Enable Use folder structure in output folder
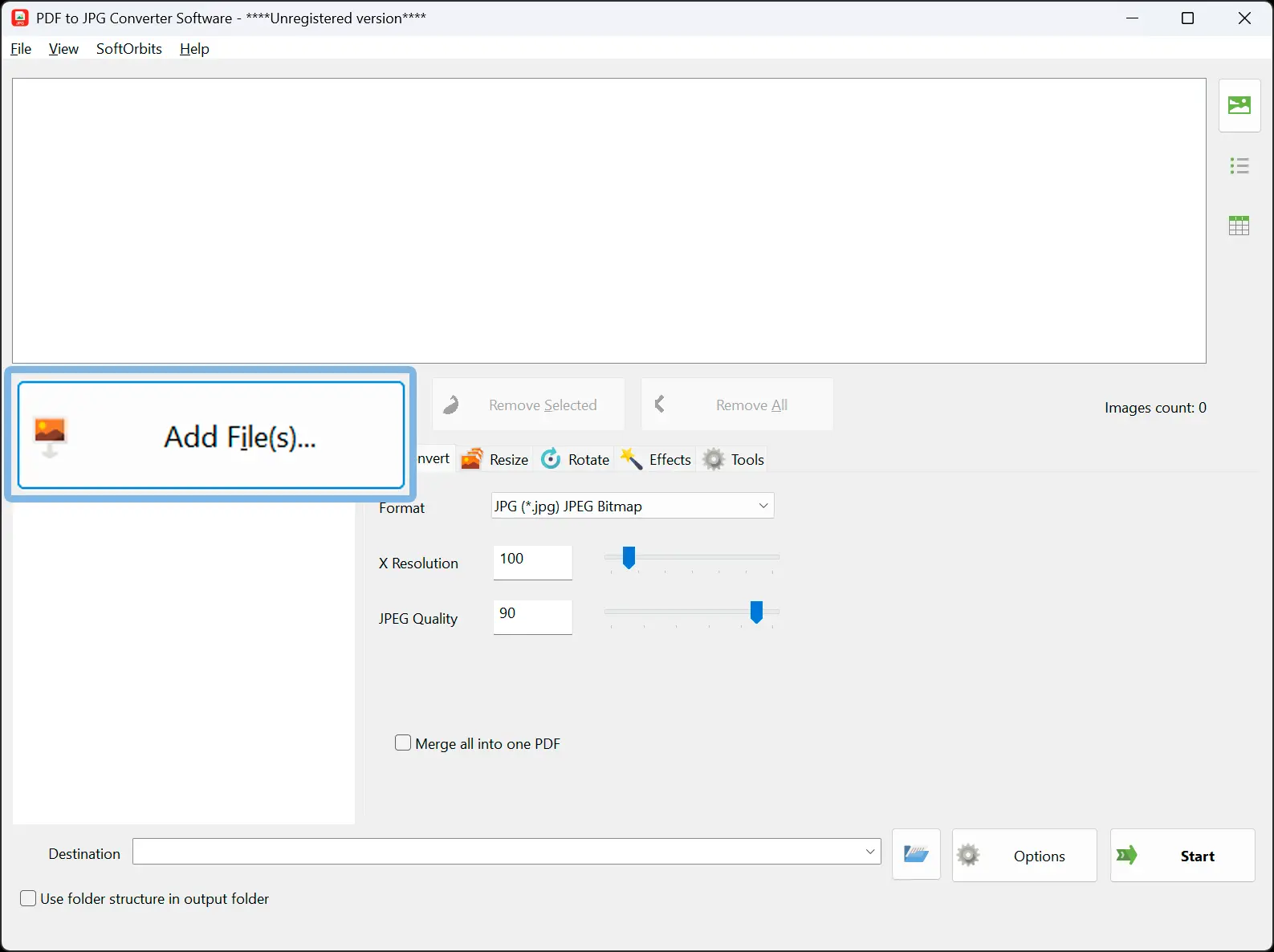This screenshot has height=952, width=1274. (x=28, y=898)
